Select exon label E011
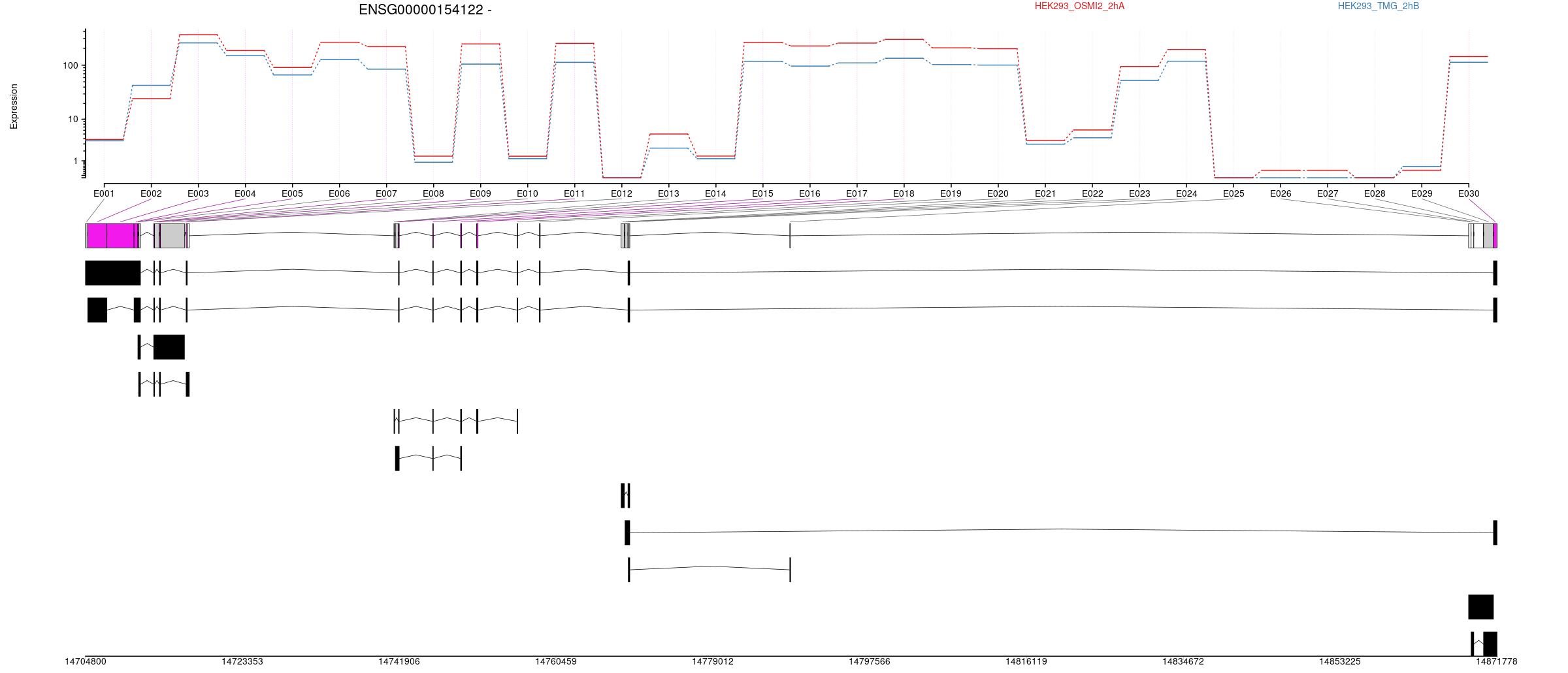Image resolution: width=1568 pixels, height=673 pixels. [x=574, y=193]
